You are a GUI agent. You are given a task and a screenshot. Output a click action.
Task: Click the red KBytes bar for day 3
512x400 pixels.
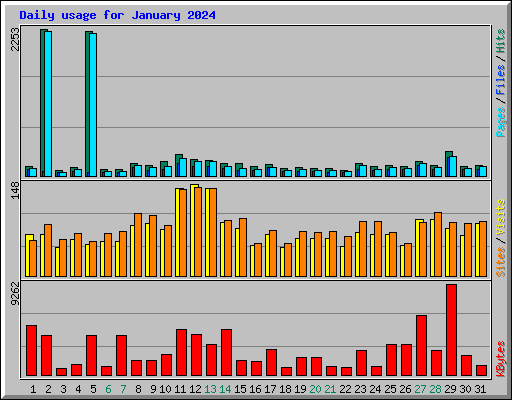(61, 372)
